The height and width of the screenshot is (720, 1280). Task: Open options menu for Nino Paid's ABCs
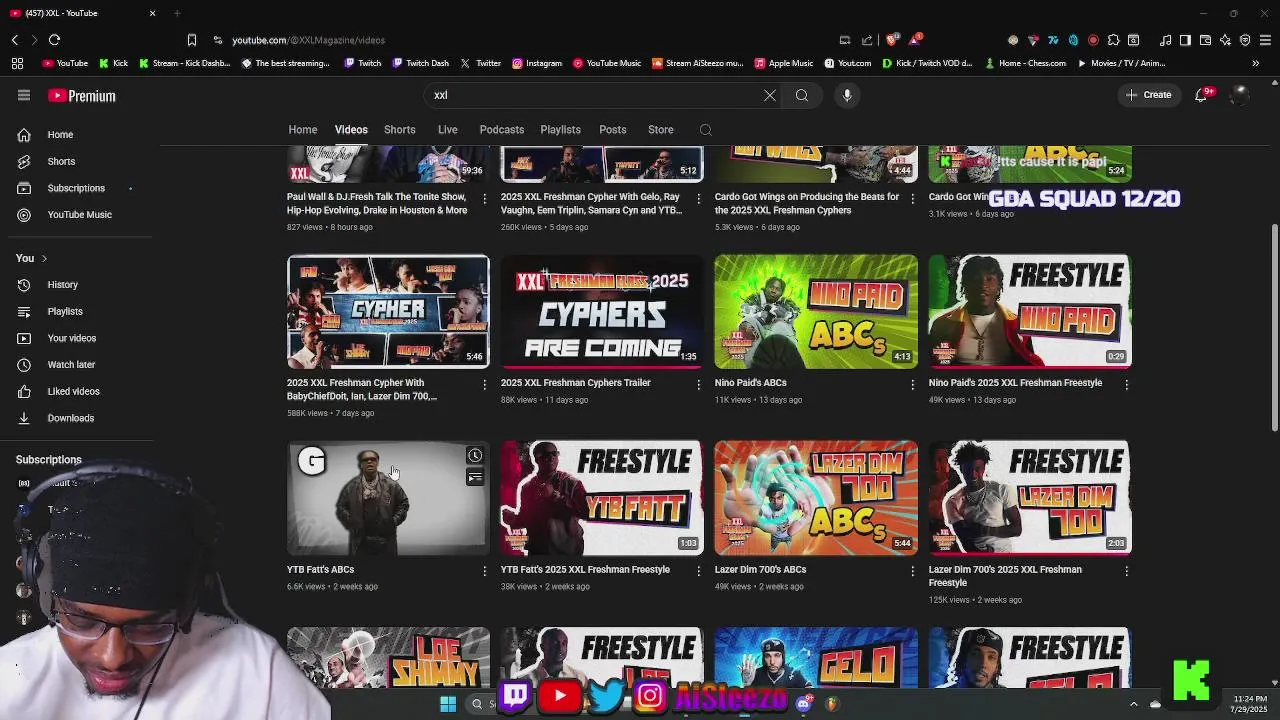point(912,385)
